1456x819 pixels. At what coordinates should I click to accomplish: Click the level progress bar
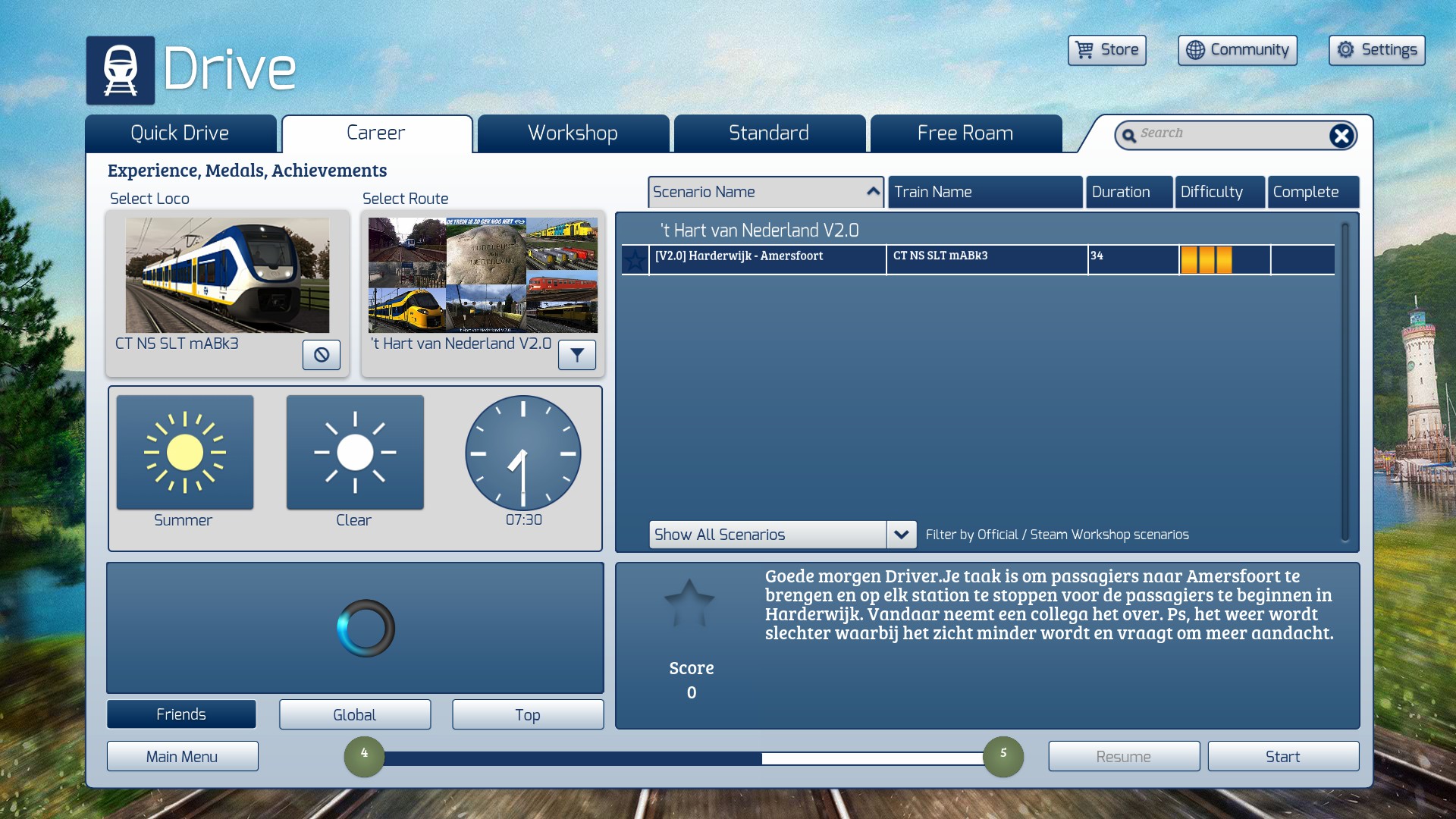682,758
